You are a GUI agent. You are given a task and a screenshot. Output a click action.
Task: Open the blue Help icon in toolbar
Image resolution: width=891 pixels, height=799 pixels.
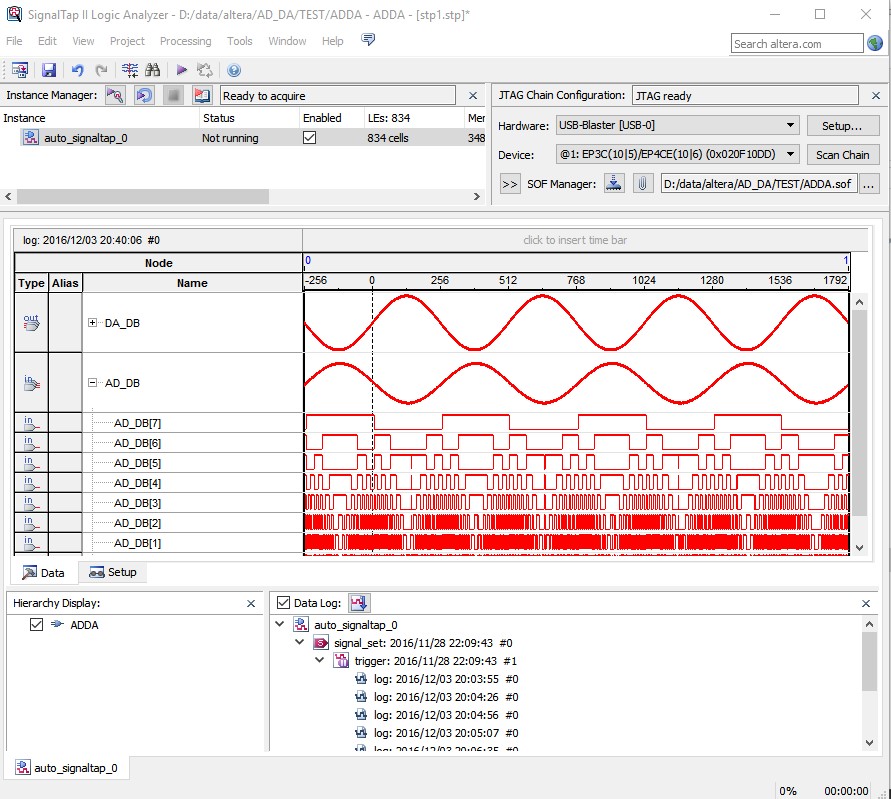tap(234, 70)
